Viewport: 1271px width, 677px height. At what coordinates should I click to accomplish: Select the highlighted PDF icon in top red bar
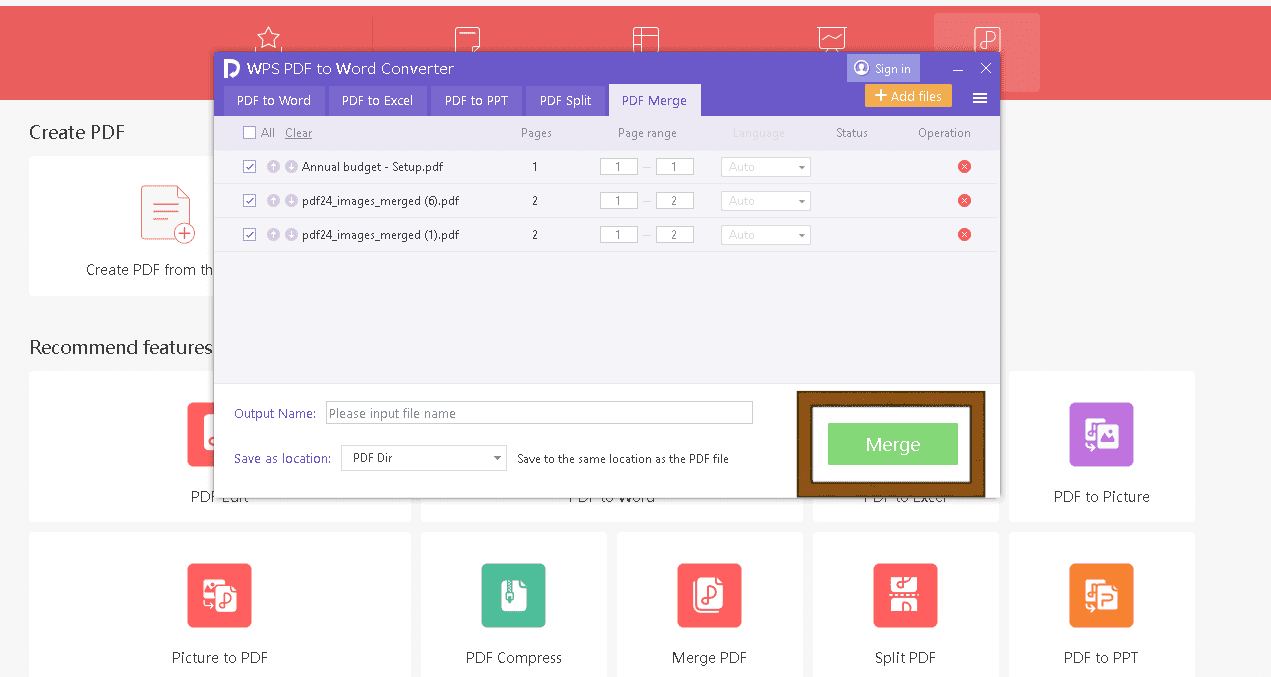tap(987, 40)
